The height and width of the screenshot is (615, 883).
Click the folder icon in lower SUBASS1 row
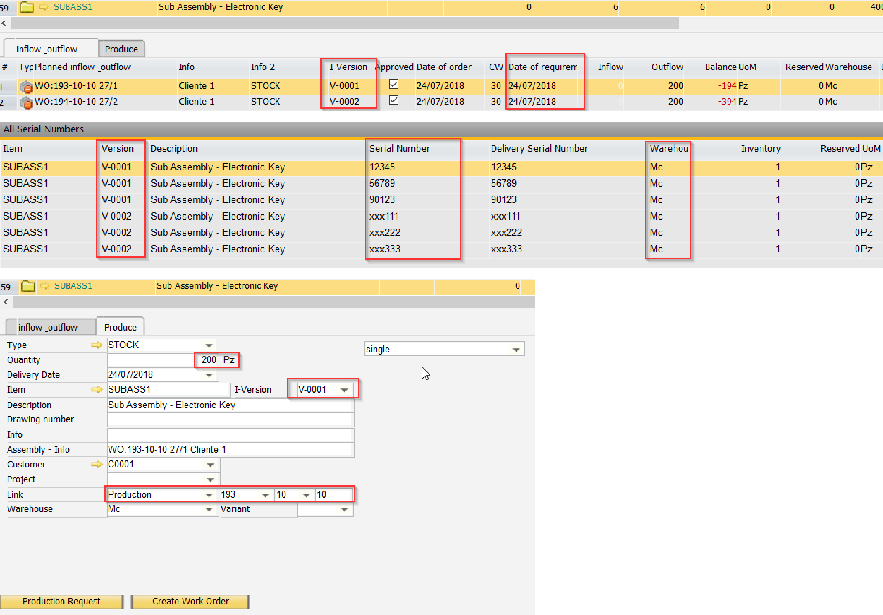28,286
